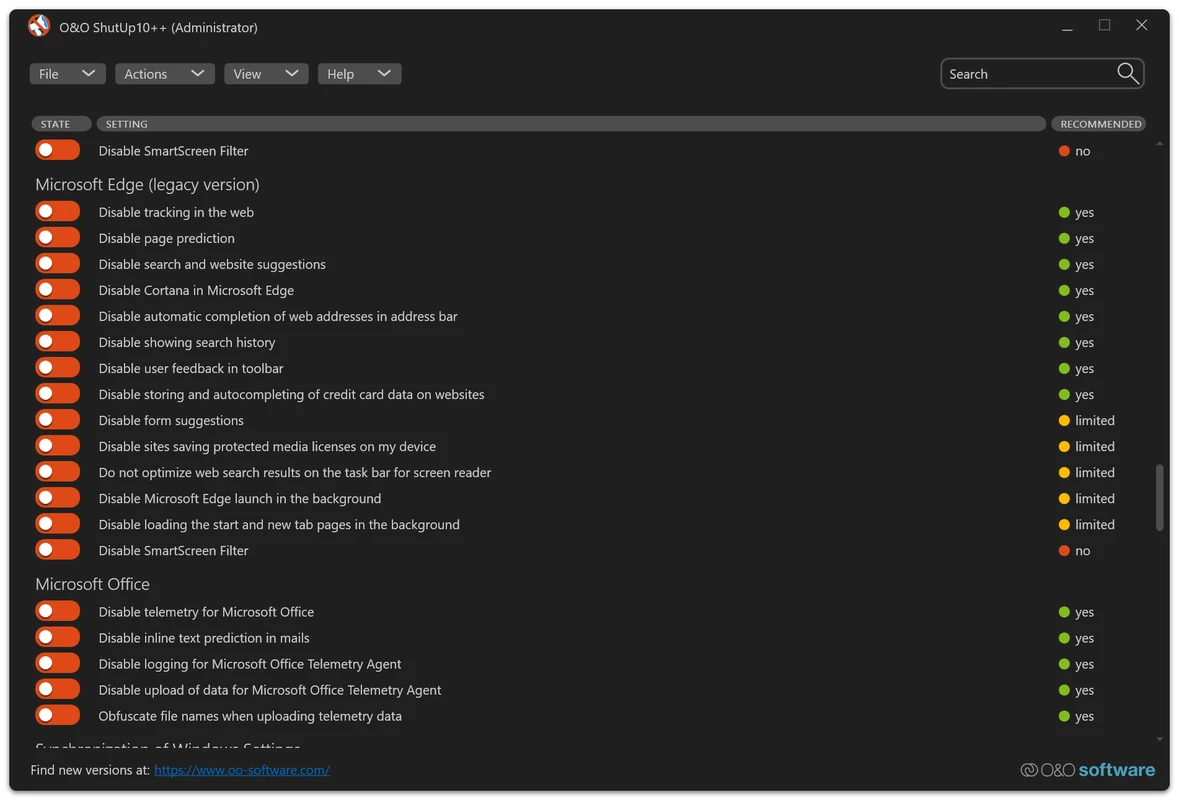
Task: Click 'Find new versions at:' footer text
Action: coord(90,770)
